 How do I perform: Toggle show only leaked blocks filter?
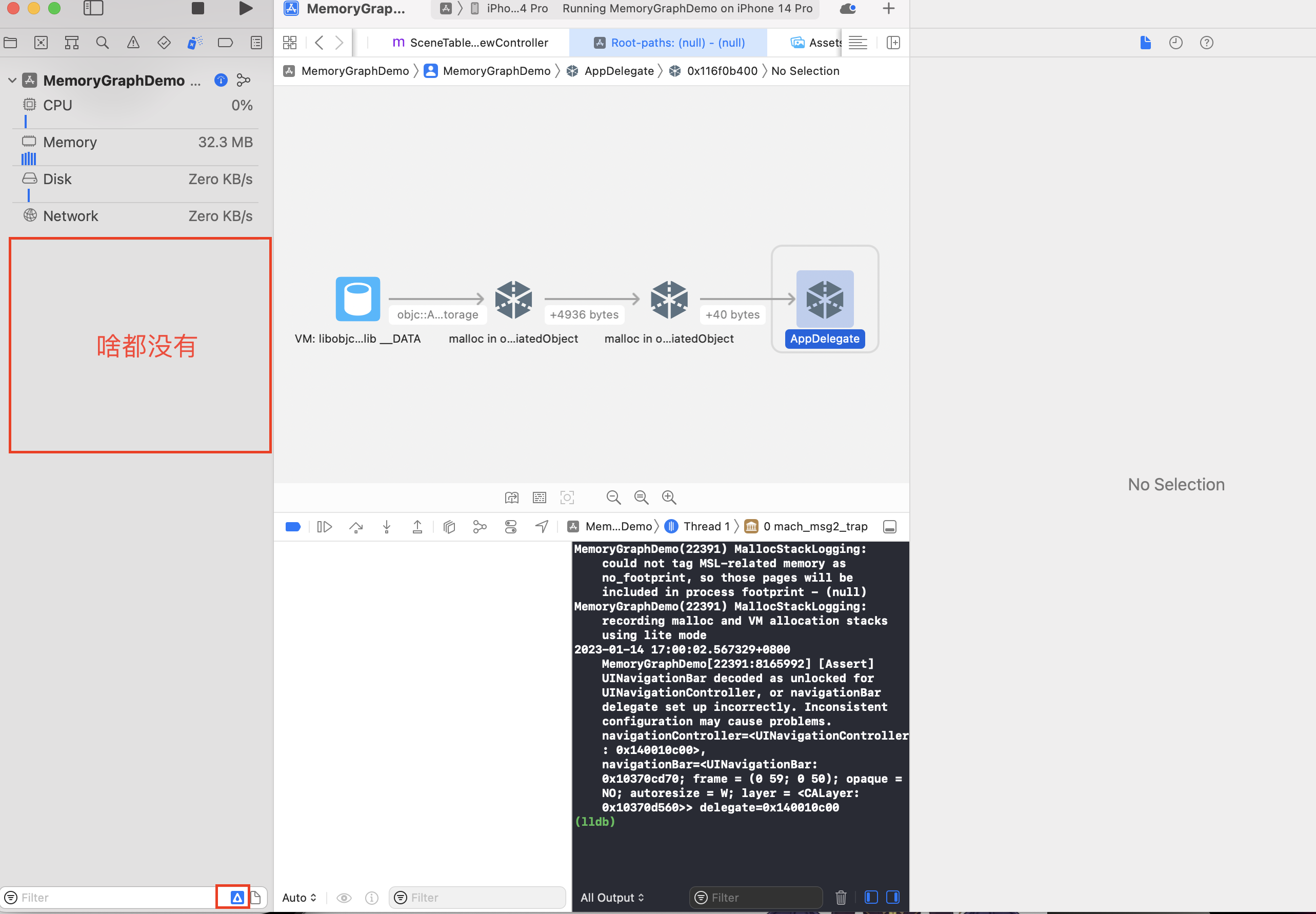tap(236, 898)
